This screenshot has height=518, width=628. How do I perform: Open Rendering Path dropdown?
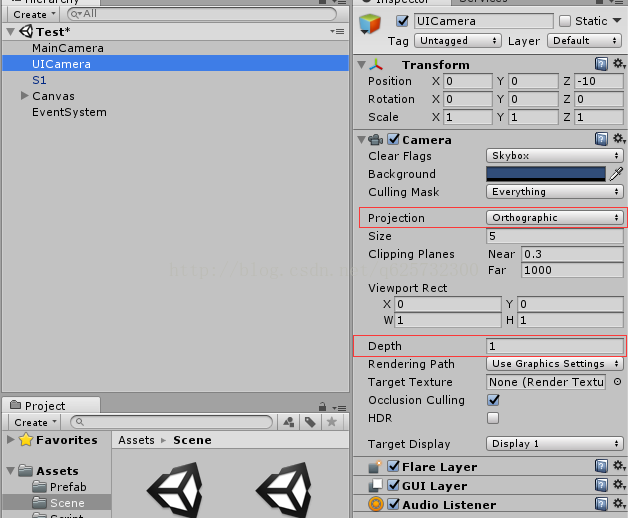pyautogui.click(x=555, y=363)
